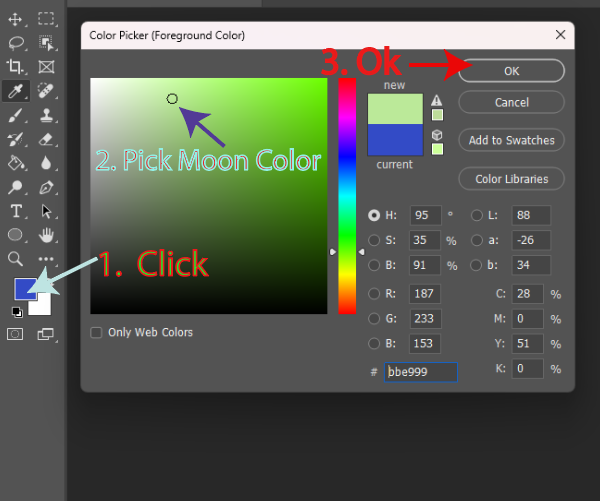
Task: Select the G green radio button
Action: tap(374, 318)
